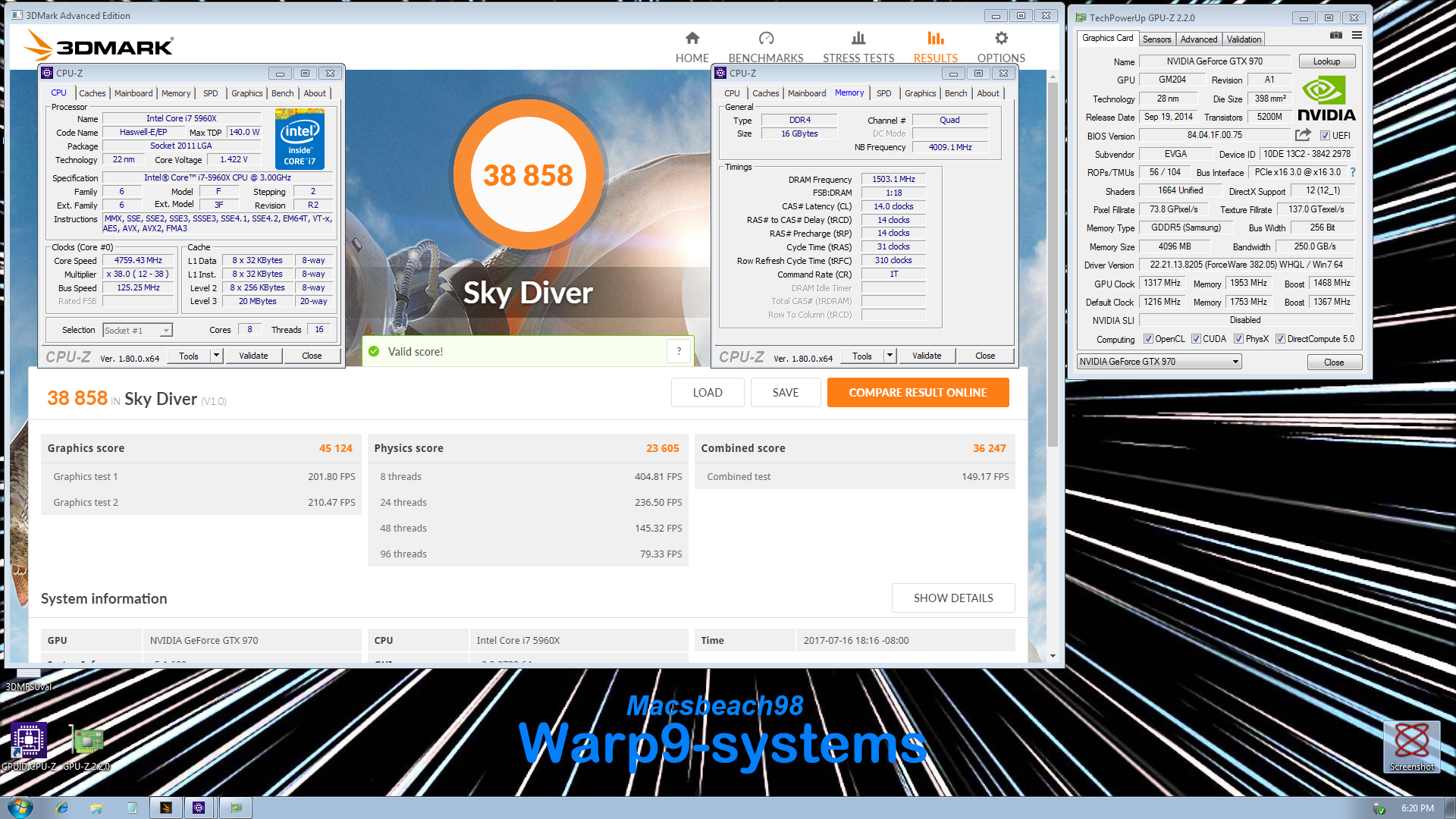Open the Screenshot desktop shortcut
This screenshot has width=1456, height=819.
click(x=1411, y=747)
